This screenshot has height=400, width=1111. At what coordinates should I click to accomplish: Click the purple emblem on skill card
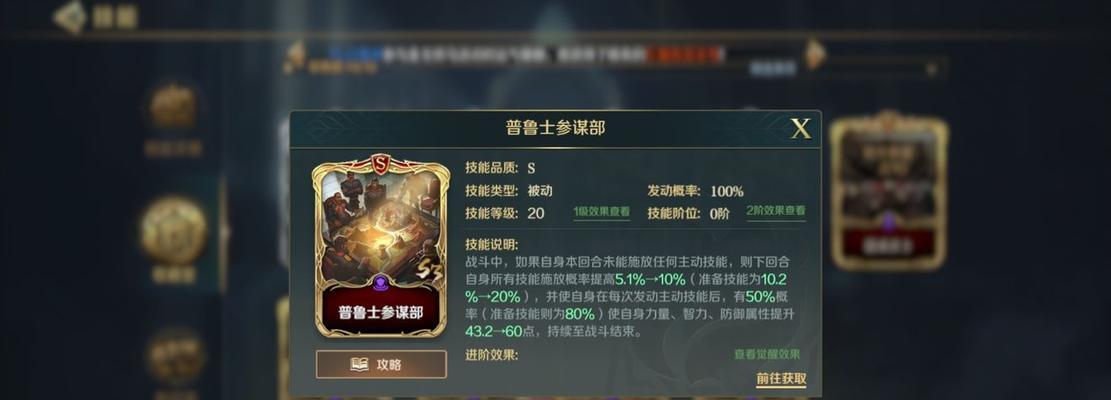pyautogui.click(x=381, y=284)
